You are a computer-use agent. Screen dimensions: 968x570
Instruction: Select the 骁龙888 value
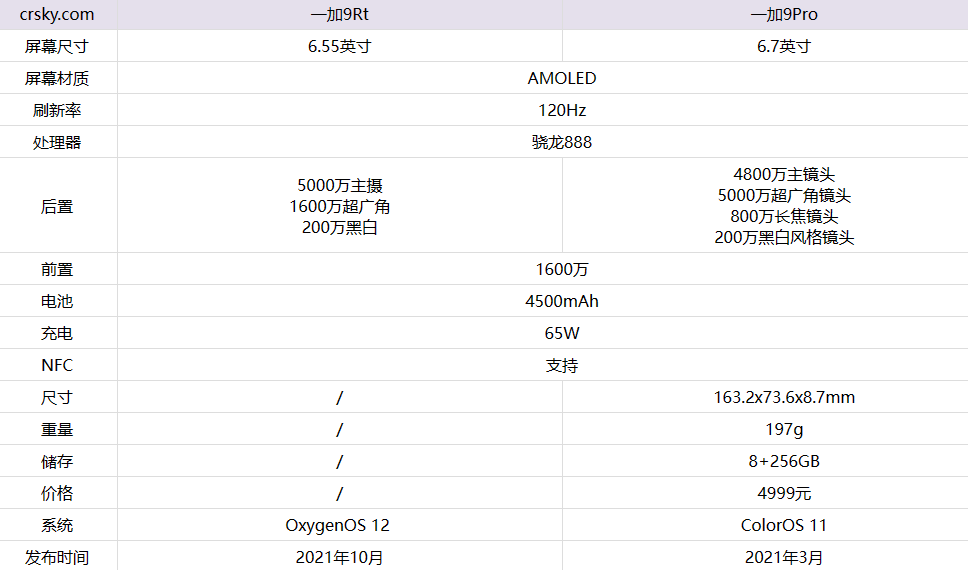click(x=562, y=143)
